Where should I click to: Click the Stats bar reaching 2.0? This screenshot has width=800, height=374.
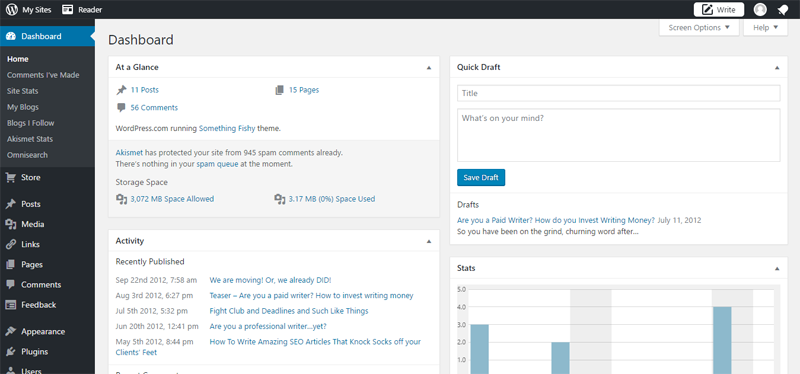pos(560,358)
